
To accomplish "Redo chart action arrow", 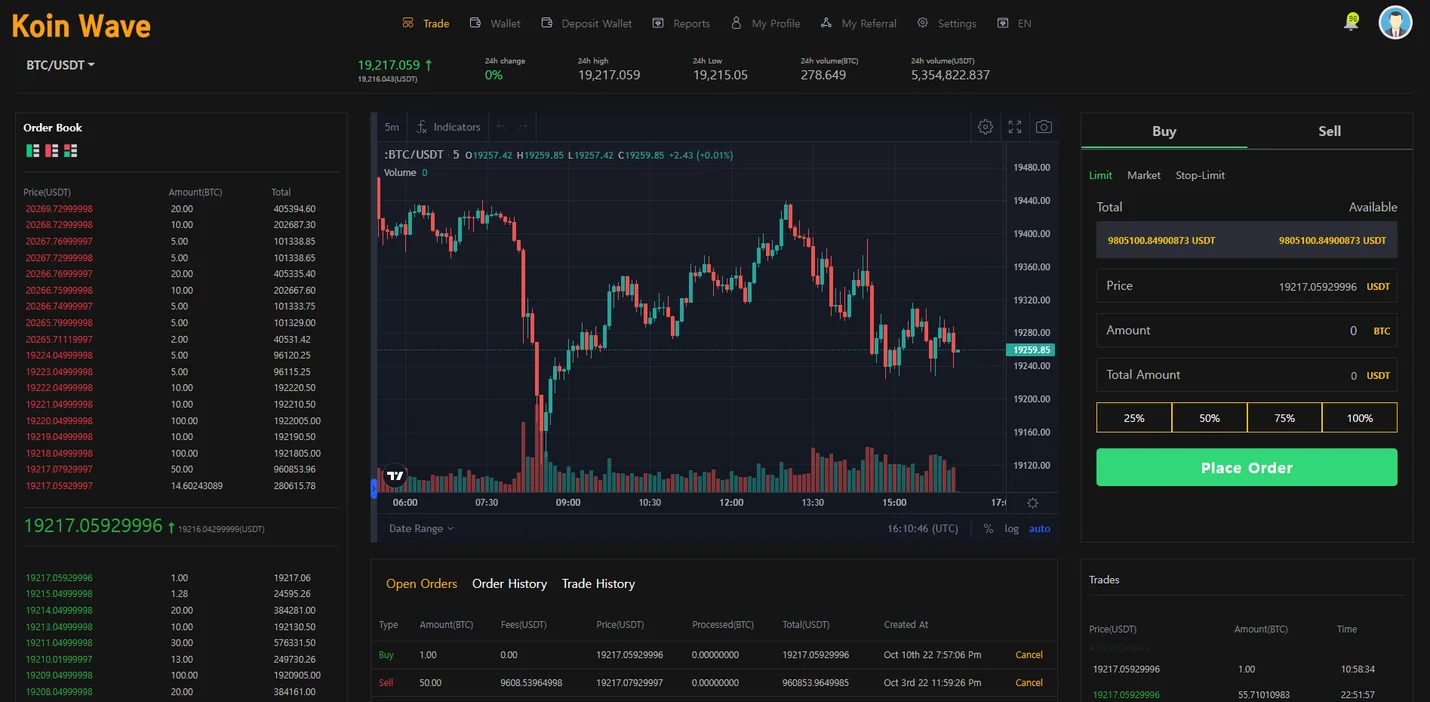I will [x=522, y=127].
